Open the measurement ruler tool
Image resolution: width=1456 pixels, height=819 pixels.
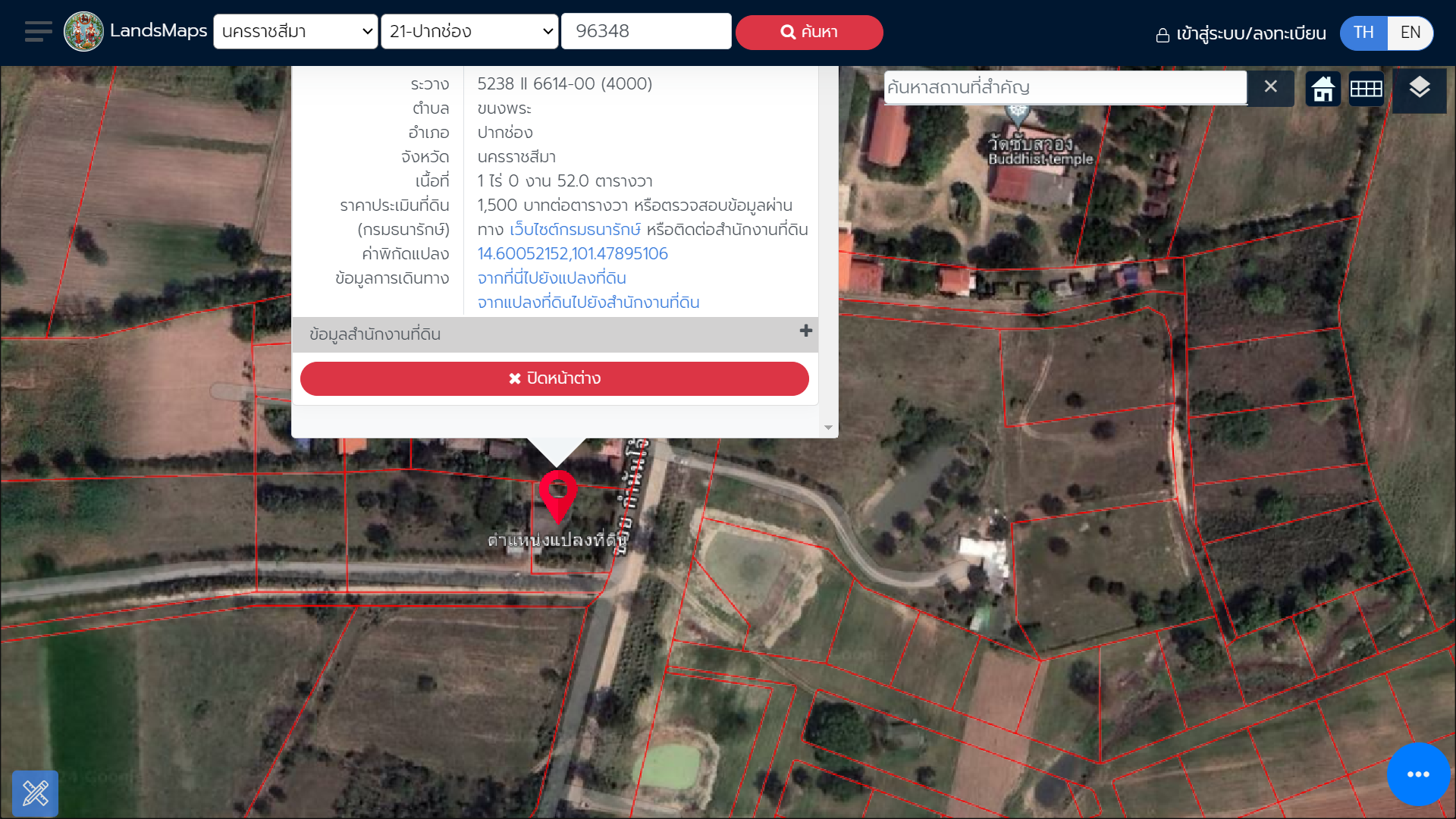[x=35, y=793]
